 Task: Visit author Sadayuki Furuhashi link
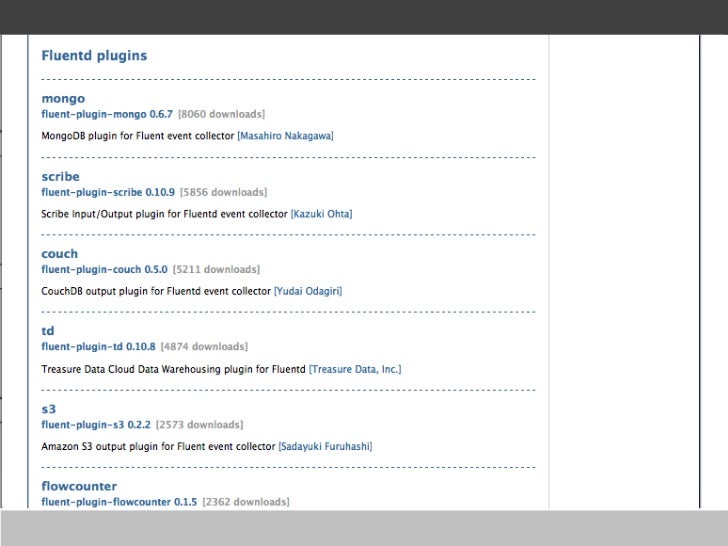[325, 447]
